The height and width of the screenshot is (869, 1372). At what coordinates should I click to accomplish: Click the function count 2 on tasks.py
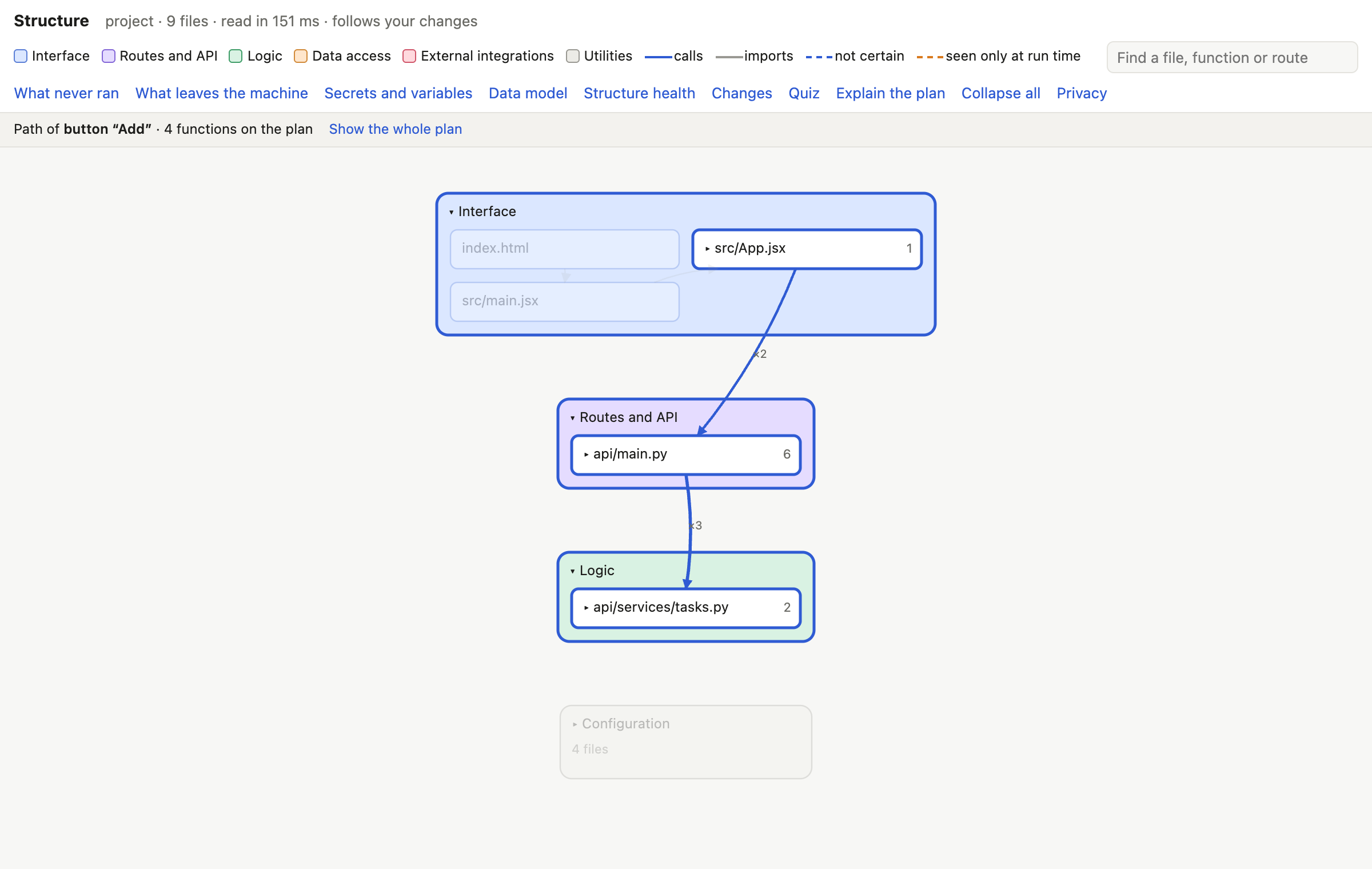pos(787,608)
